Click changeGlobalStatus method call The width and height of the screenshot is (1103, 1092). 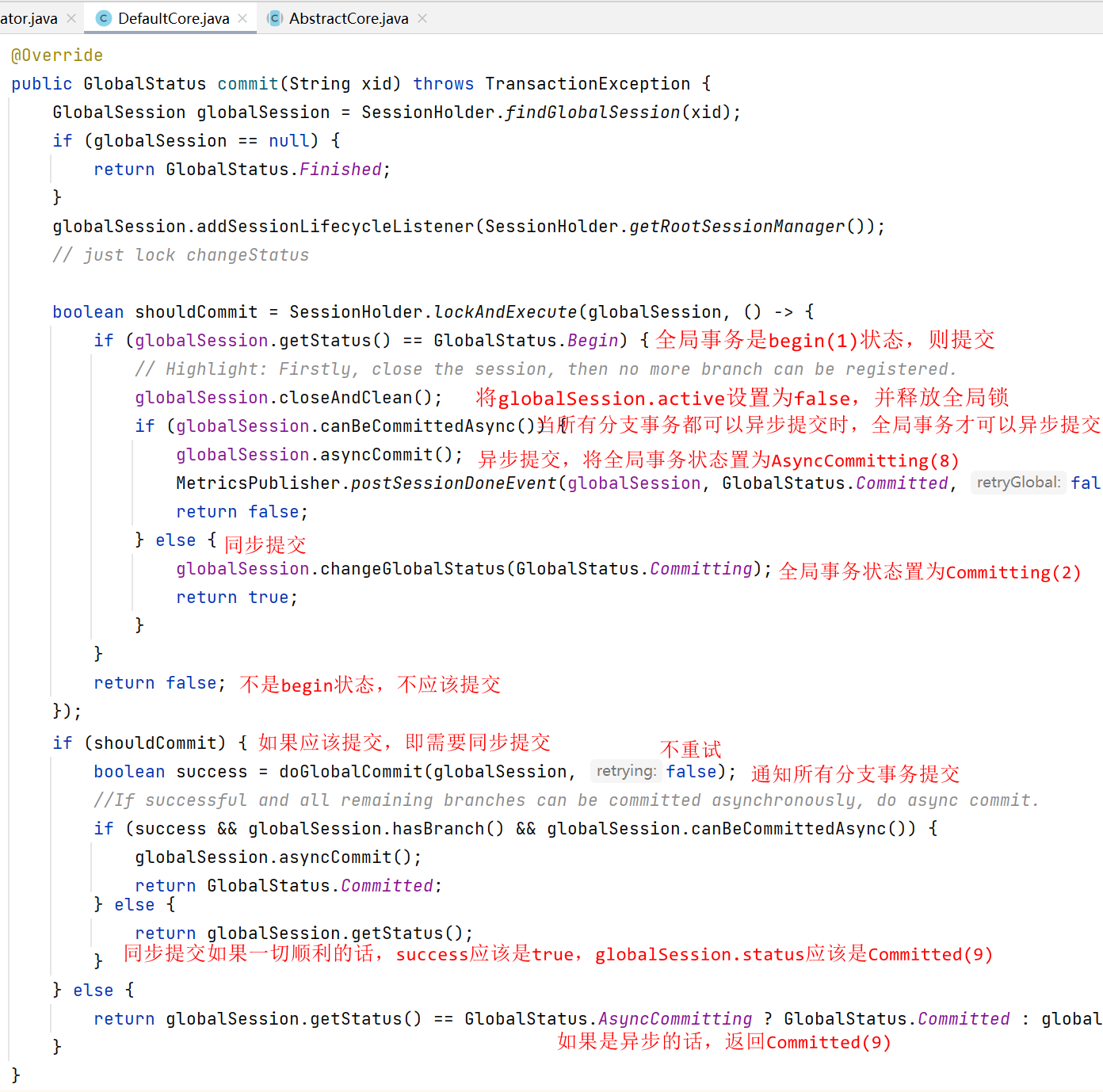click(x=412, y=569)
